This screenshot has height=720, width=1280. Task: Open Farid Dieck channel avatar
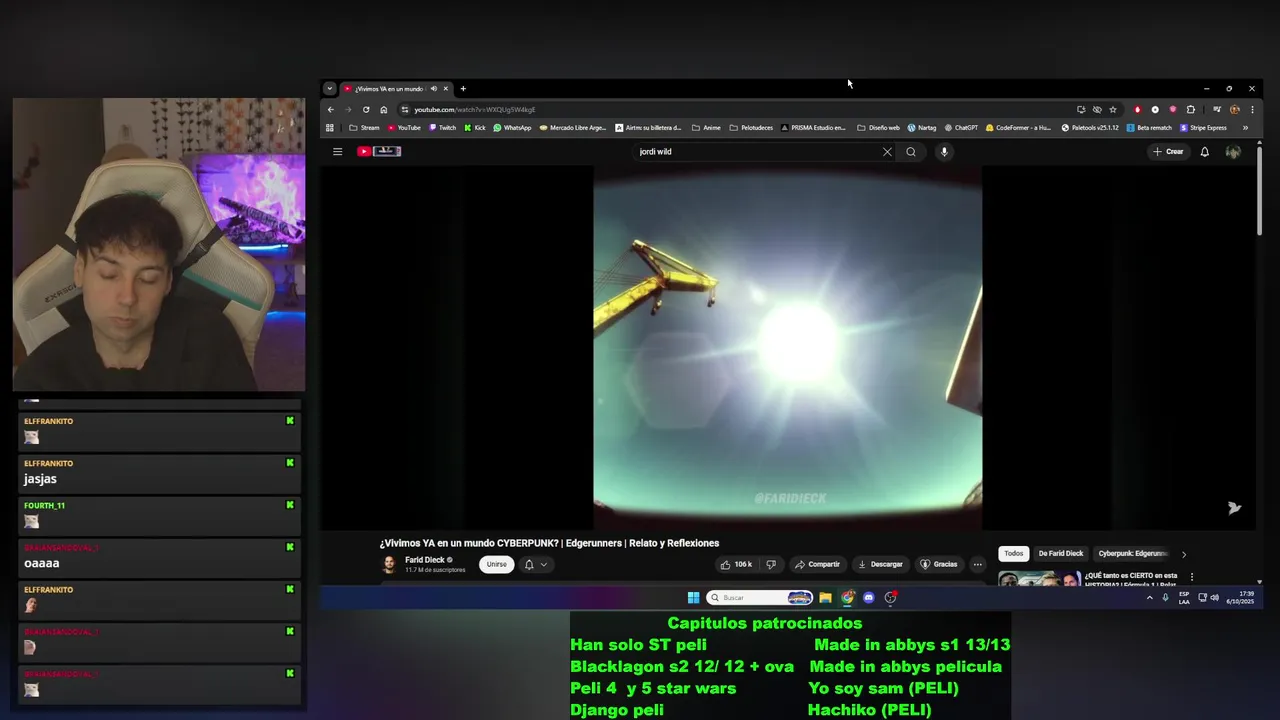click(x=389, y=565)
